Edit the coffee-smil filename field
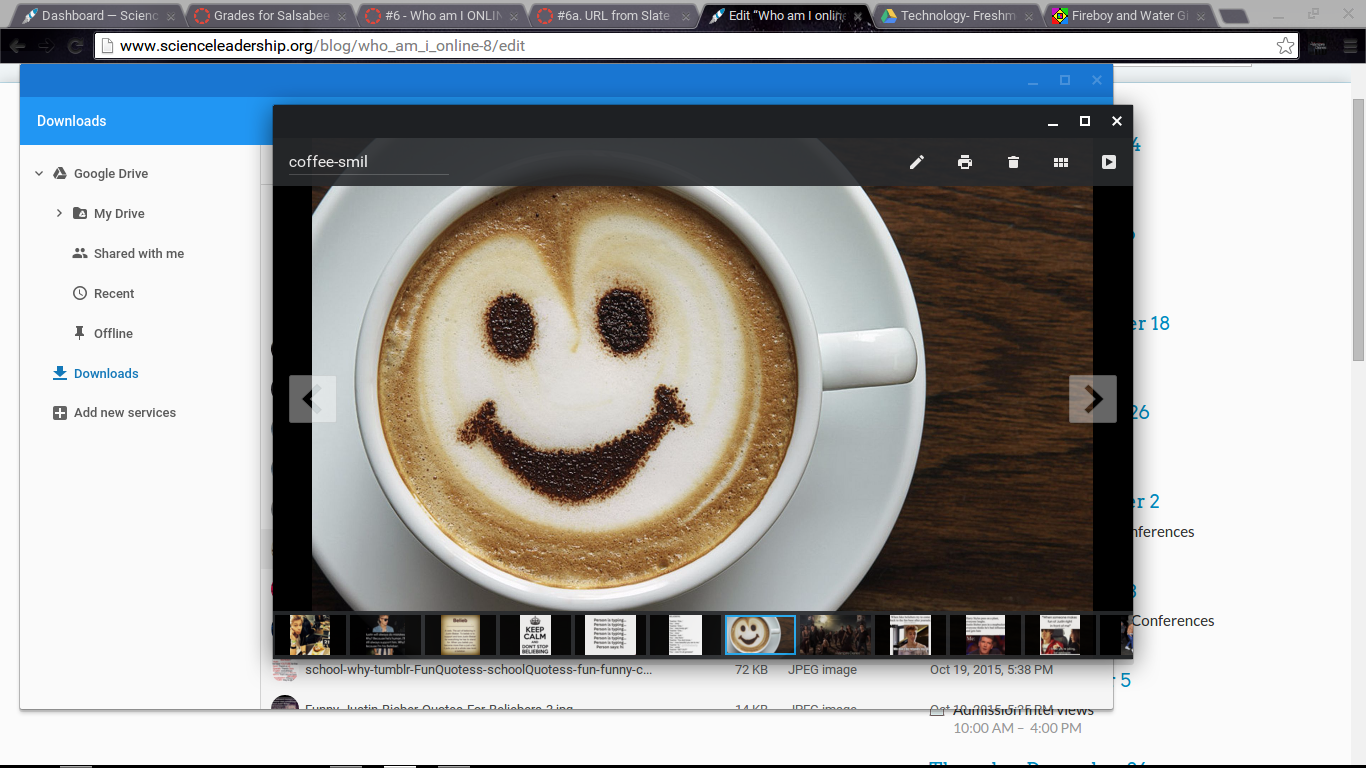The height and width of the screenshot is (768, 1366). tap(368, 162)
